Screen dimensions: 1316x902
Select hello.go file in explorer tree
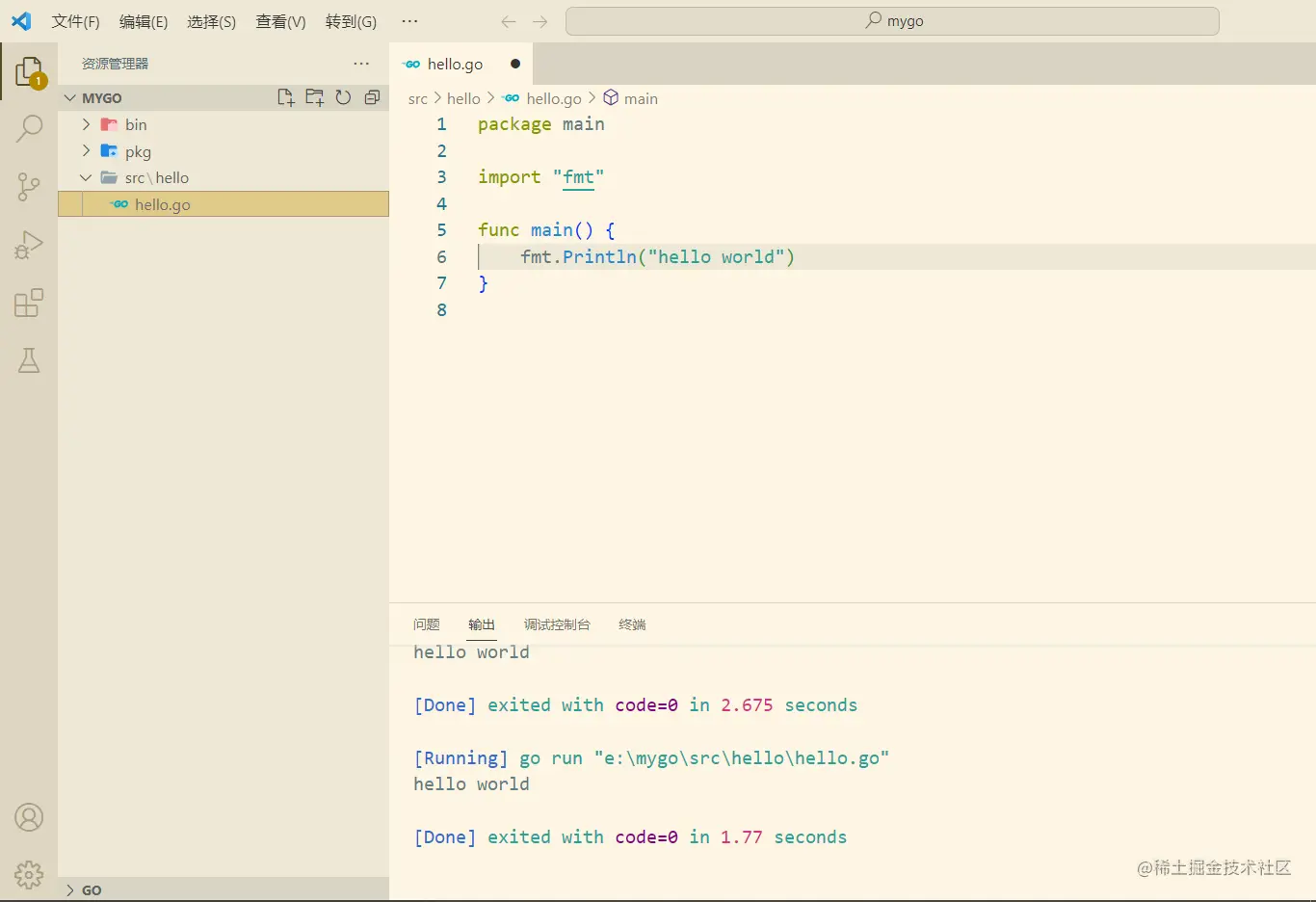224,204
